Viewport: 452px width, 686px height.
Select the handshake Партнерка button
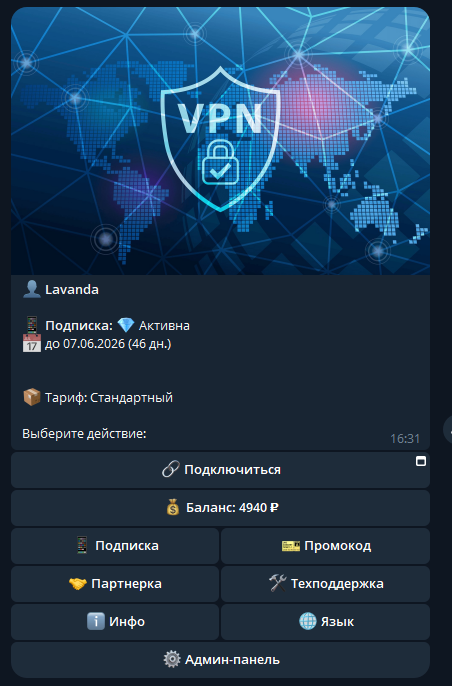click(115, 584)
